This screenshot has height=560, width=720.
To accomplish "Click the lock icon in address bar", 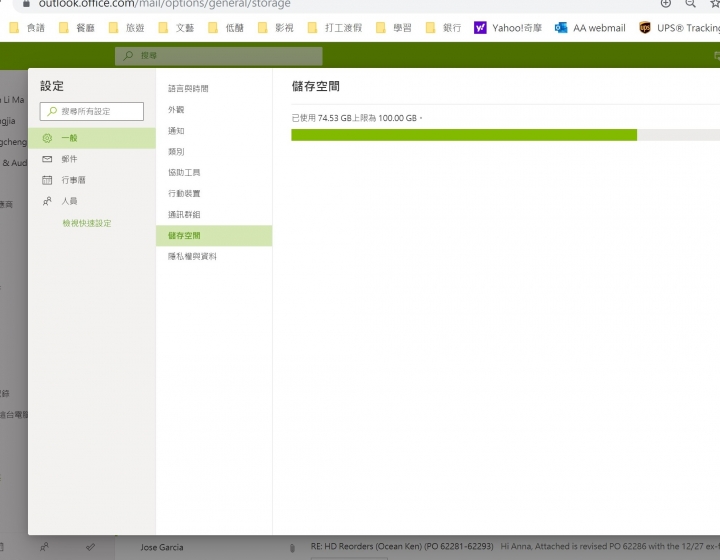I will pos(26,4).
